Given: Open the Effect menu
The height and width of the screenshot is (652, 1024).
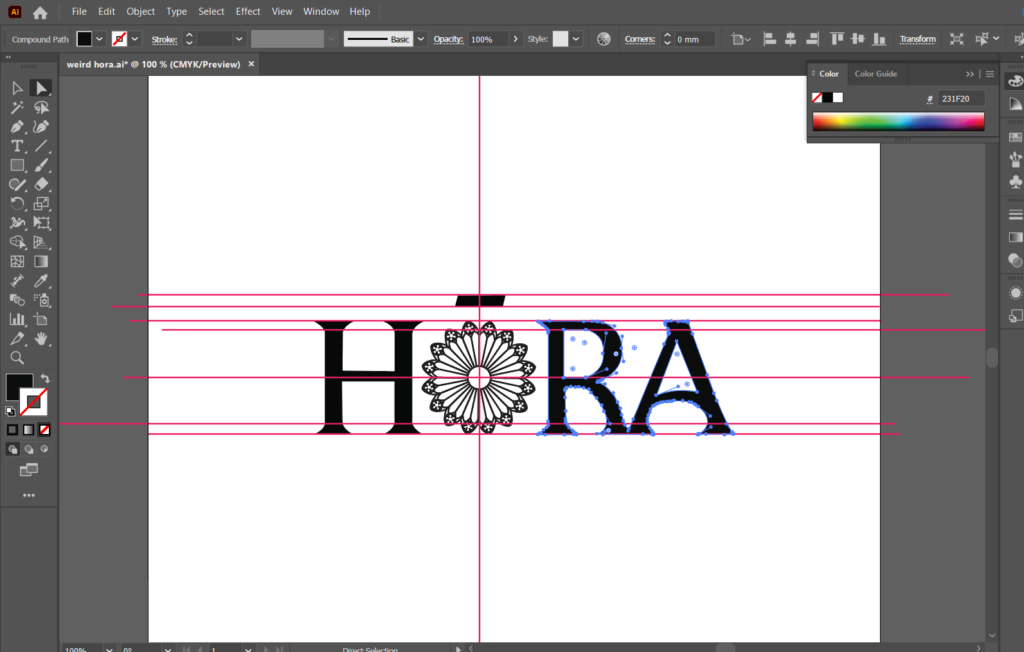Looking at the screenshot, I should coord(248,12).
